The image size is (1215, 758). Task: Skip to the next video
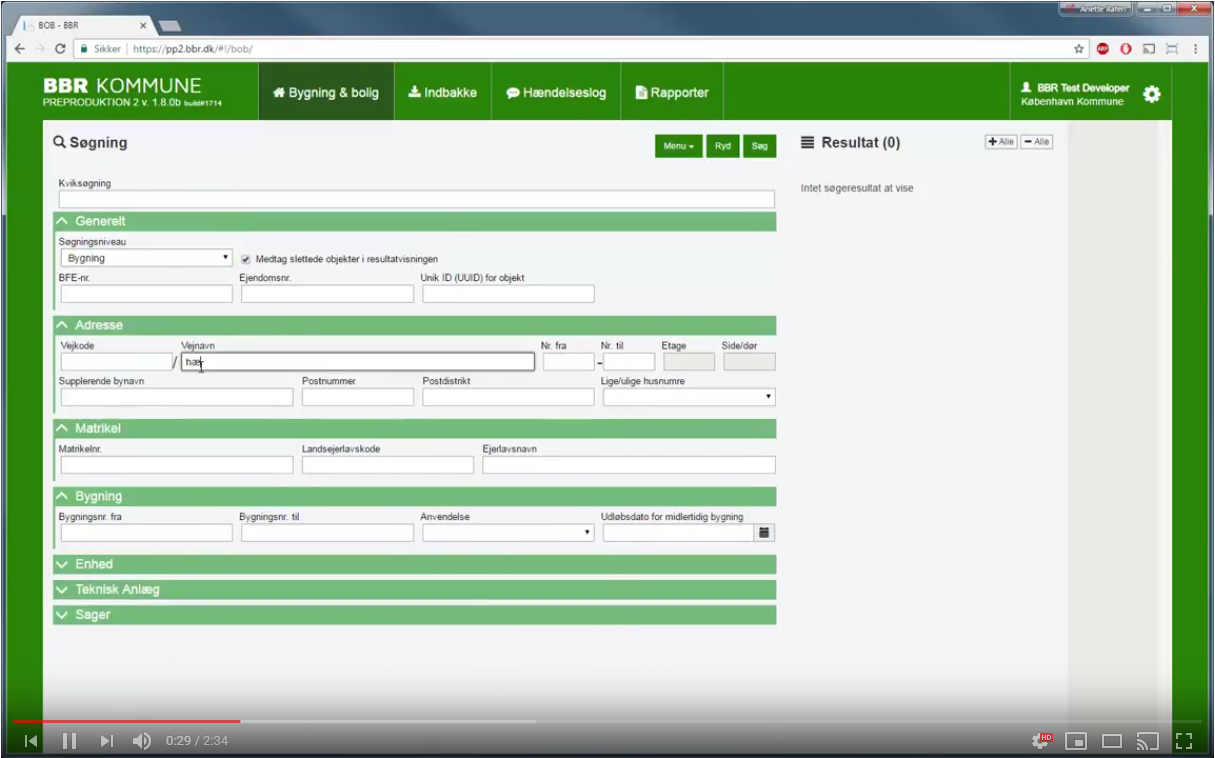(106, 741)
